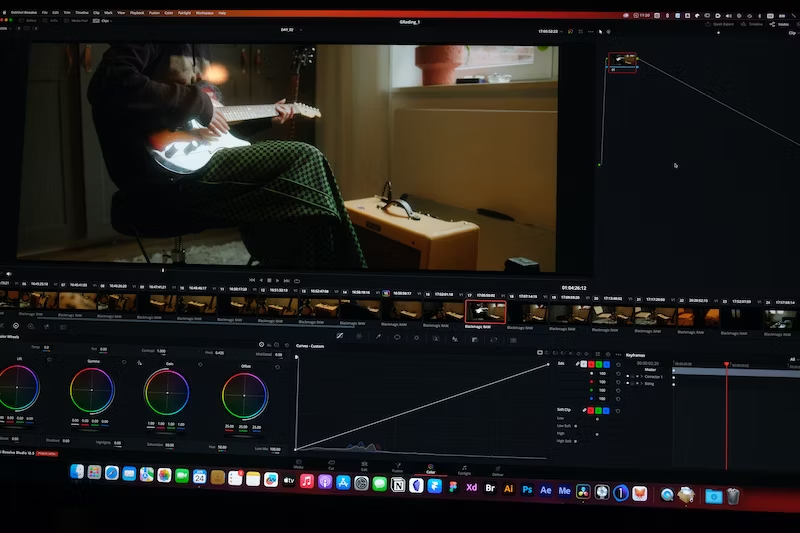Viewport: 800px width, 533px height.
Task: Switch to the Edit page tab
Action: click(x=364, y=466)
